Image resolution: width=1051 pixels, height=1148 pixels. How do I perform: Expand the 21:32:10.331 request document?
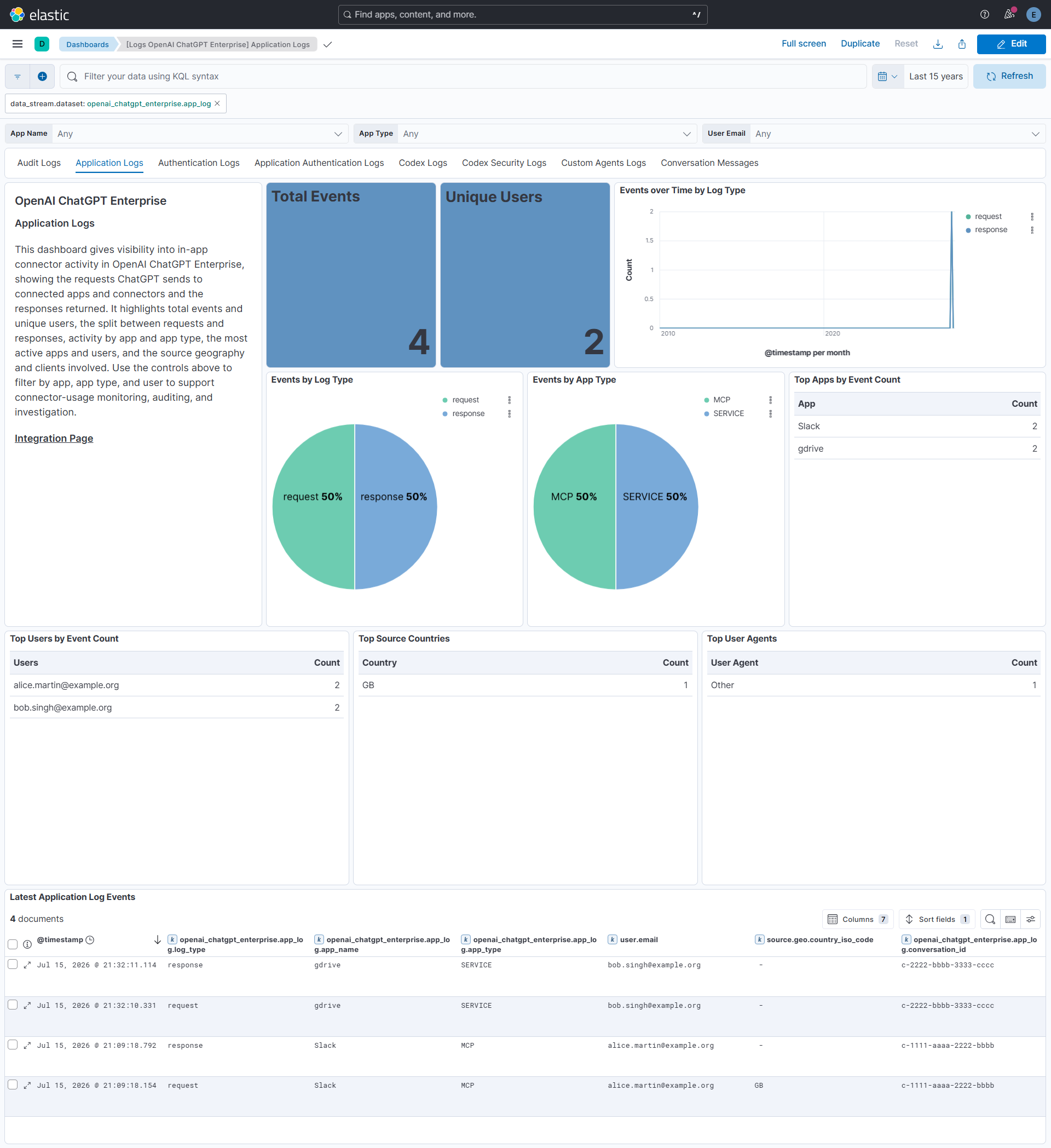coord(27,1005)
